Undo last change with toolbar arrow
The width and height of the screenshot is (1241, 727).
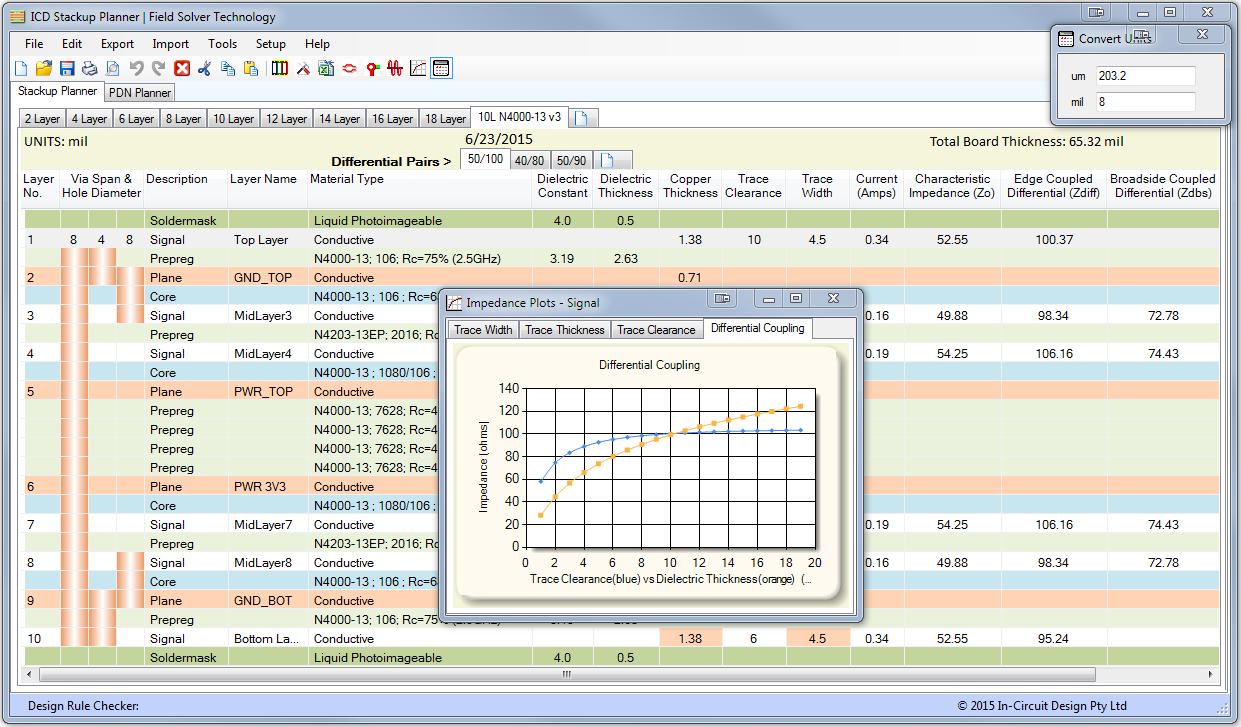tap(136, 69)
